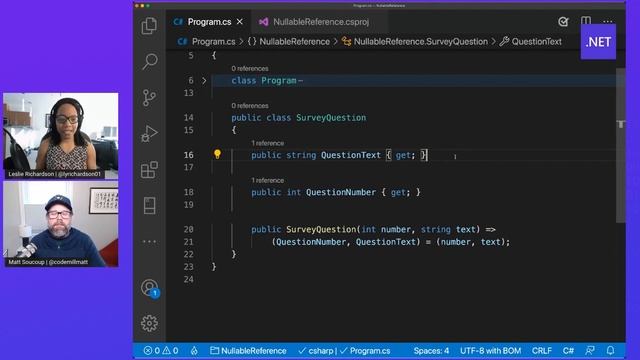Click Matt Soucoup's video thumbnail
The width and height of the screenshot is (640, 360).
click(x=61, y=224)
